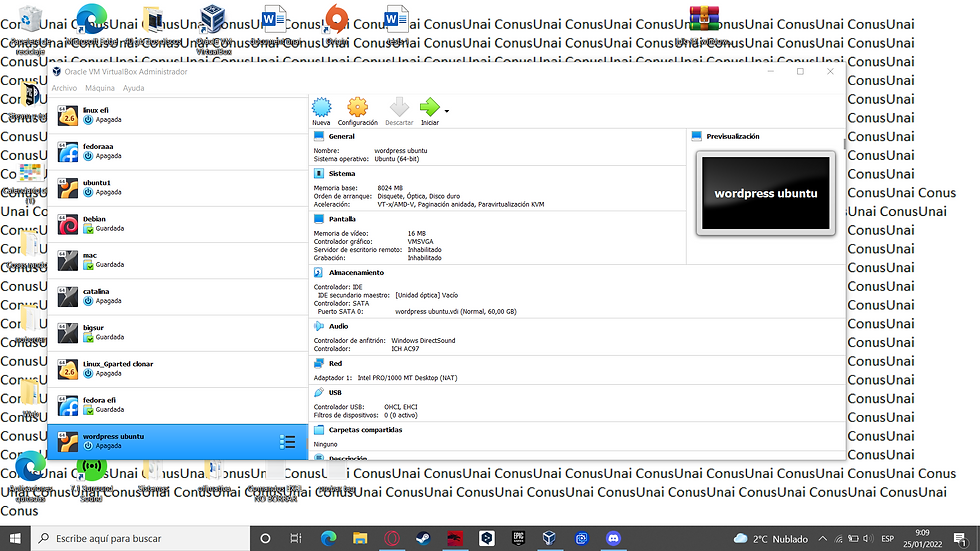Show hidden system tray icons
The height and width of the screenshot is (551, 980).
point(822,539)
